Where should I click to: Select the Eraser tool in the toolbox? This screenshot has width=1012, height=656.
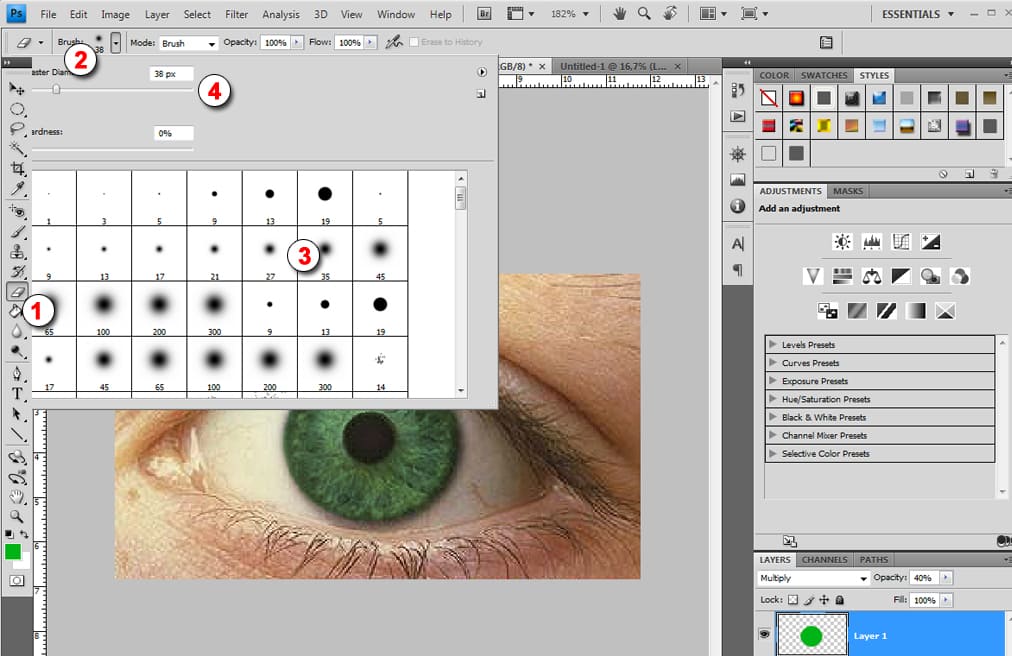[x=17, y=292]
